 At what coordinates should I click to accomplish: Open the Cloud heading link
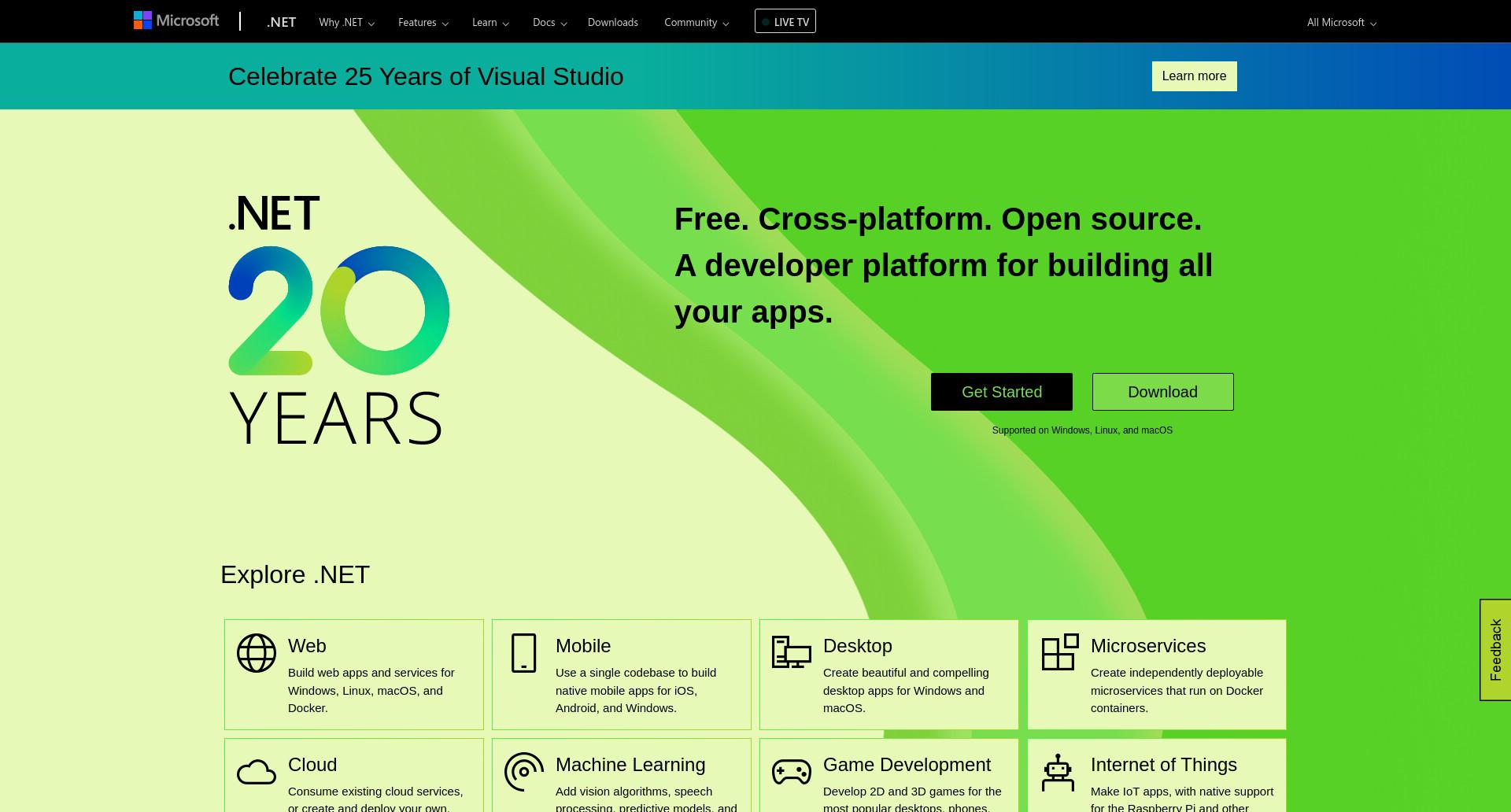312,765
